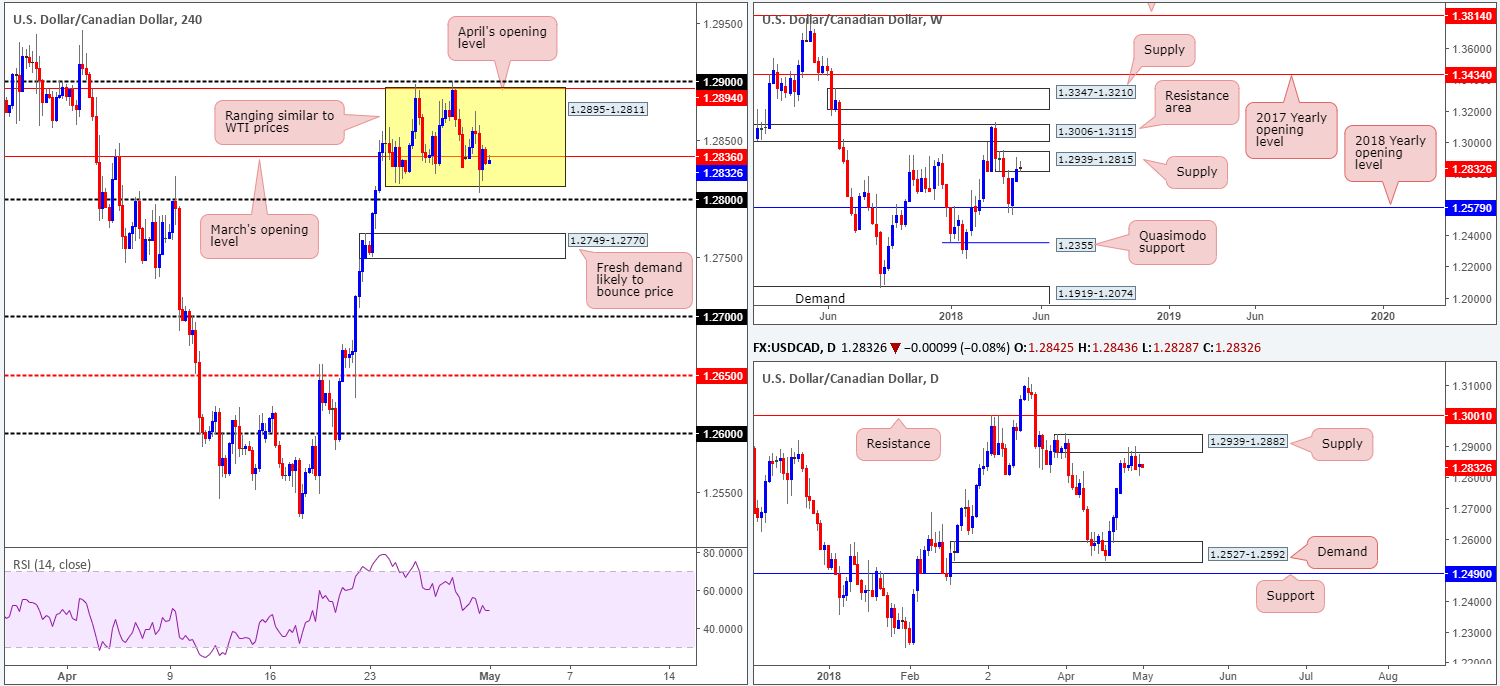Select the 1.2939-1.2815 weekly supply label
Screen dimensions: 1500x686
[x=1094, y=159]
